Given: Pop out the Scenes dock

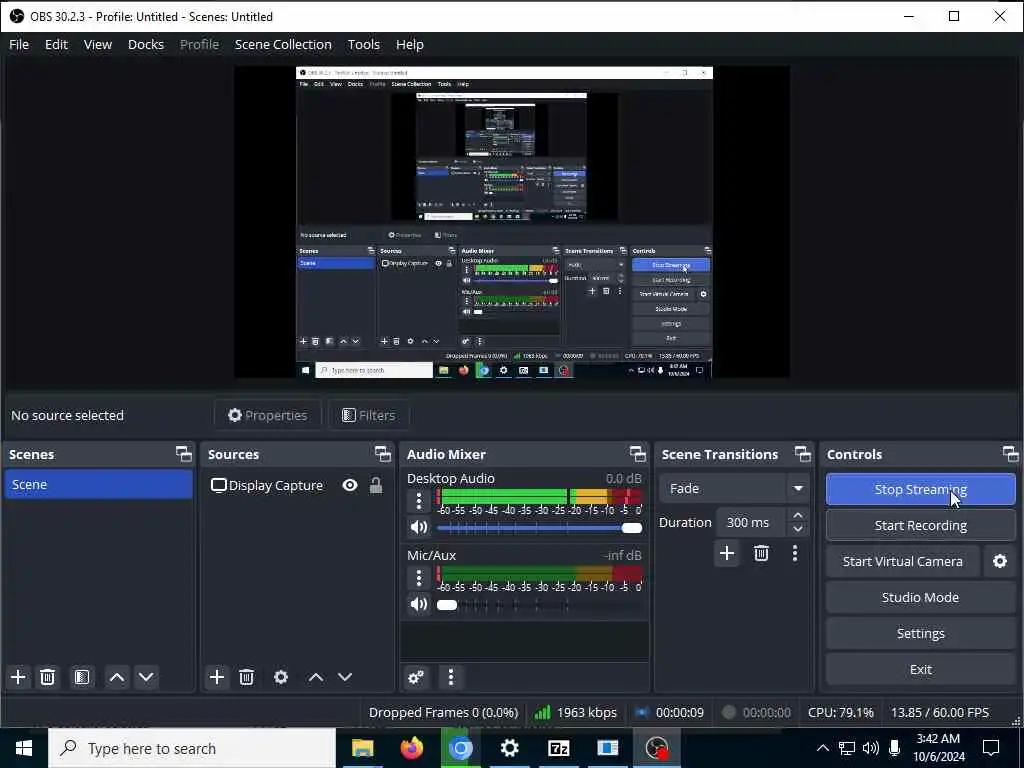Looking at the screenshot, I should pyautogui.click(x=184, y=454).
